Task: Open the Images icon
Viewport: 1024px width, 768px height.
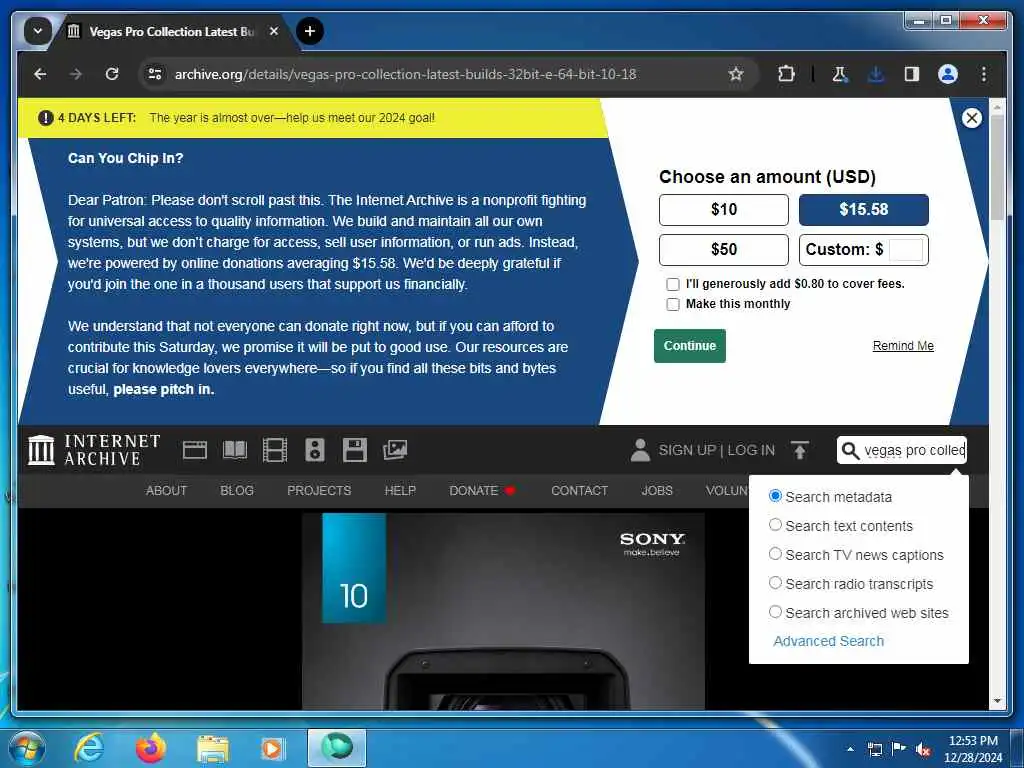Action: (395, 450)
